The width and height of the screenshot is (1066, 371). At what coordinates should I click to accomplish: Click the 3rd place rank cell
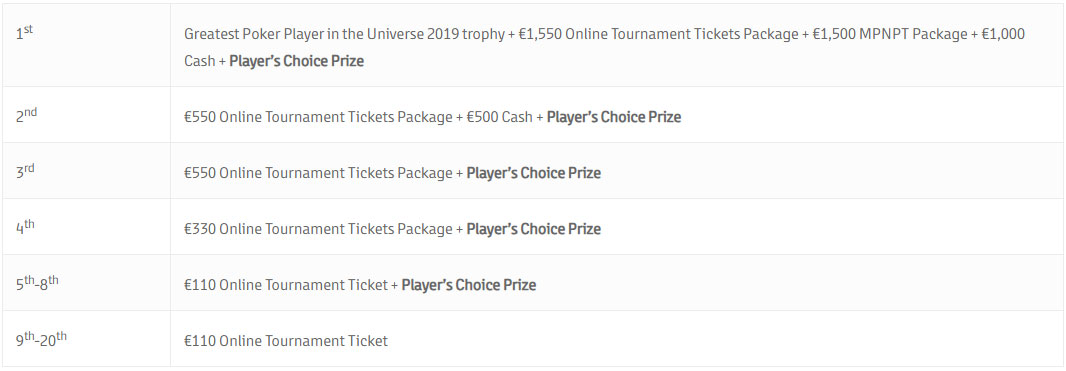coord(86,171)
